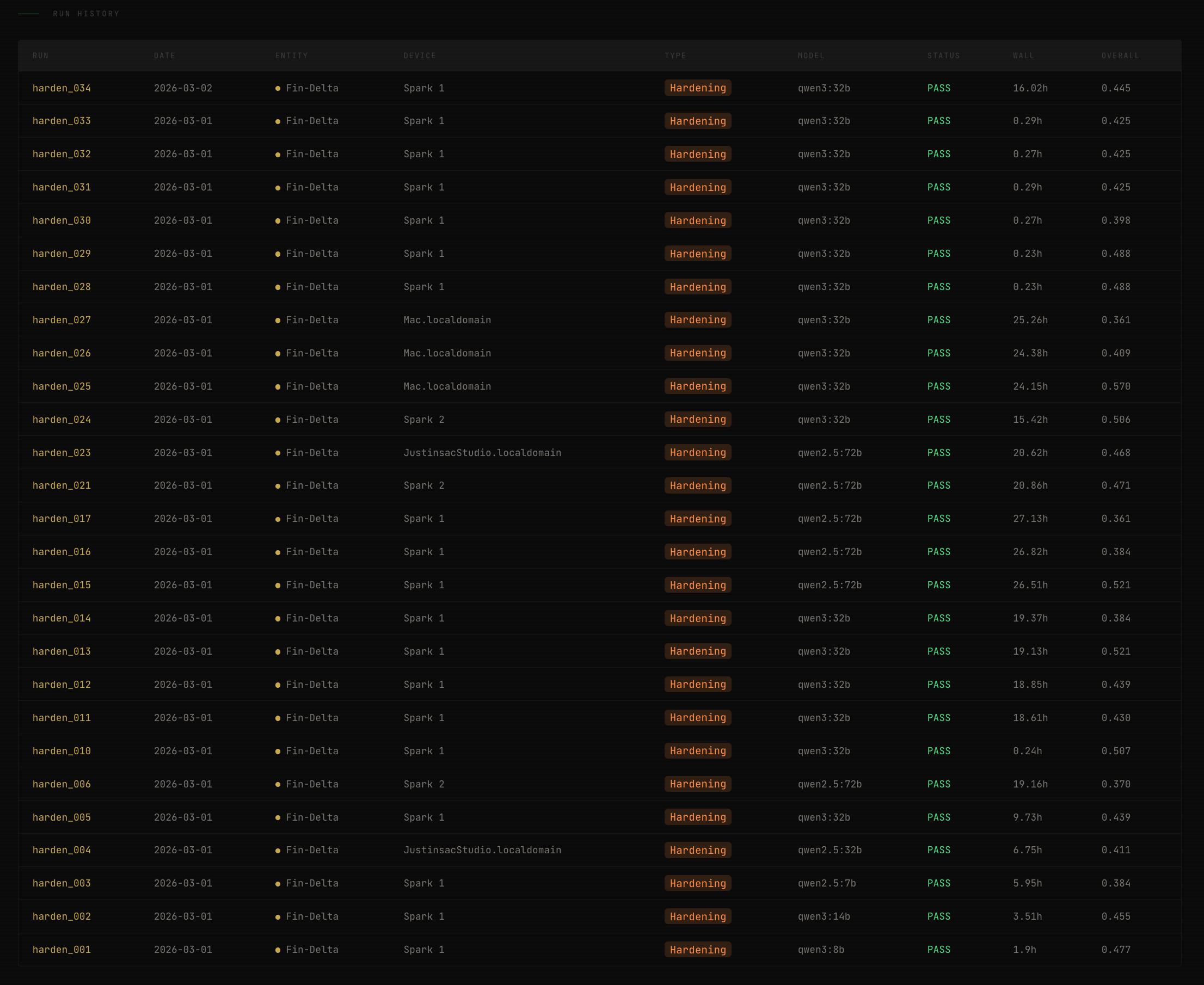
Task: Open the harden_010 run link
Action: (x=62, y=750)
